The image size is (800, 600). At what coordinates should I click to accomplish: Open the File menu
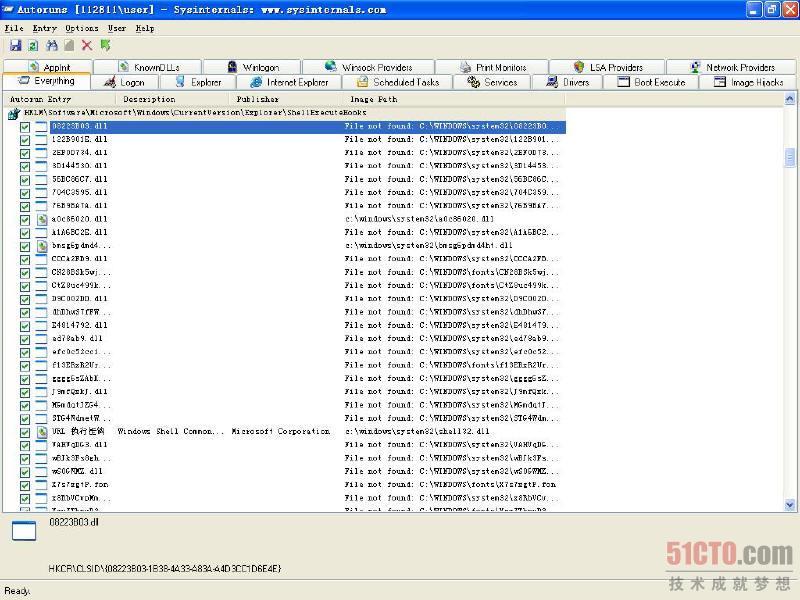click(x=14, y=29)
